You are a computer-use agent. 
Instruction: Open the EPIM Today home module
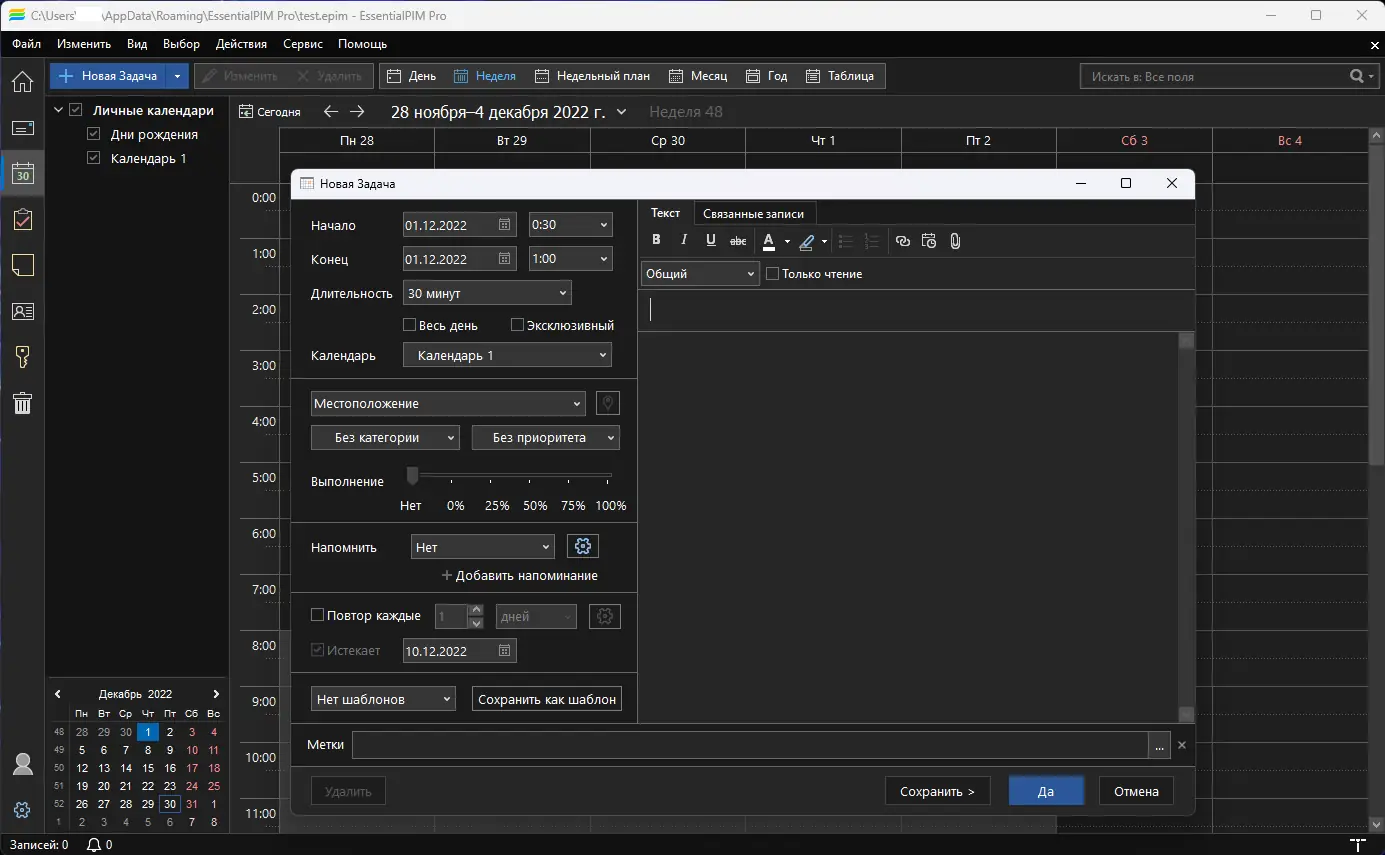(x=22, y=82)
